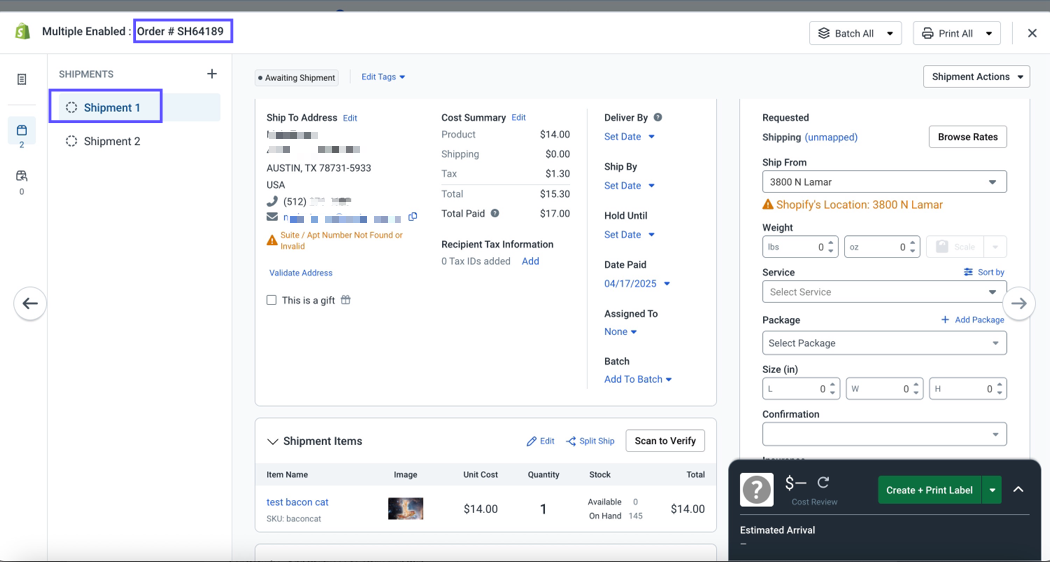Click the Width size input field
Screen dimensions: 1050x562
point(885,389)
